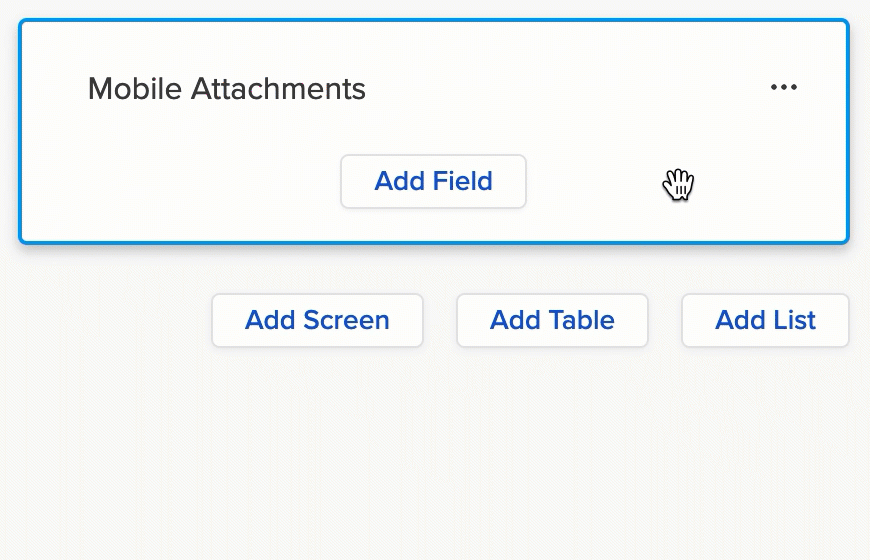Select the Mobile Attachments title text
Image resolution: width=870 pixels, height=560 pixels.
tap(227, 89)
